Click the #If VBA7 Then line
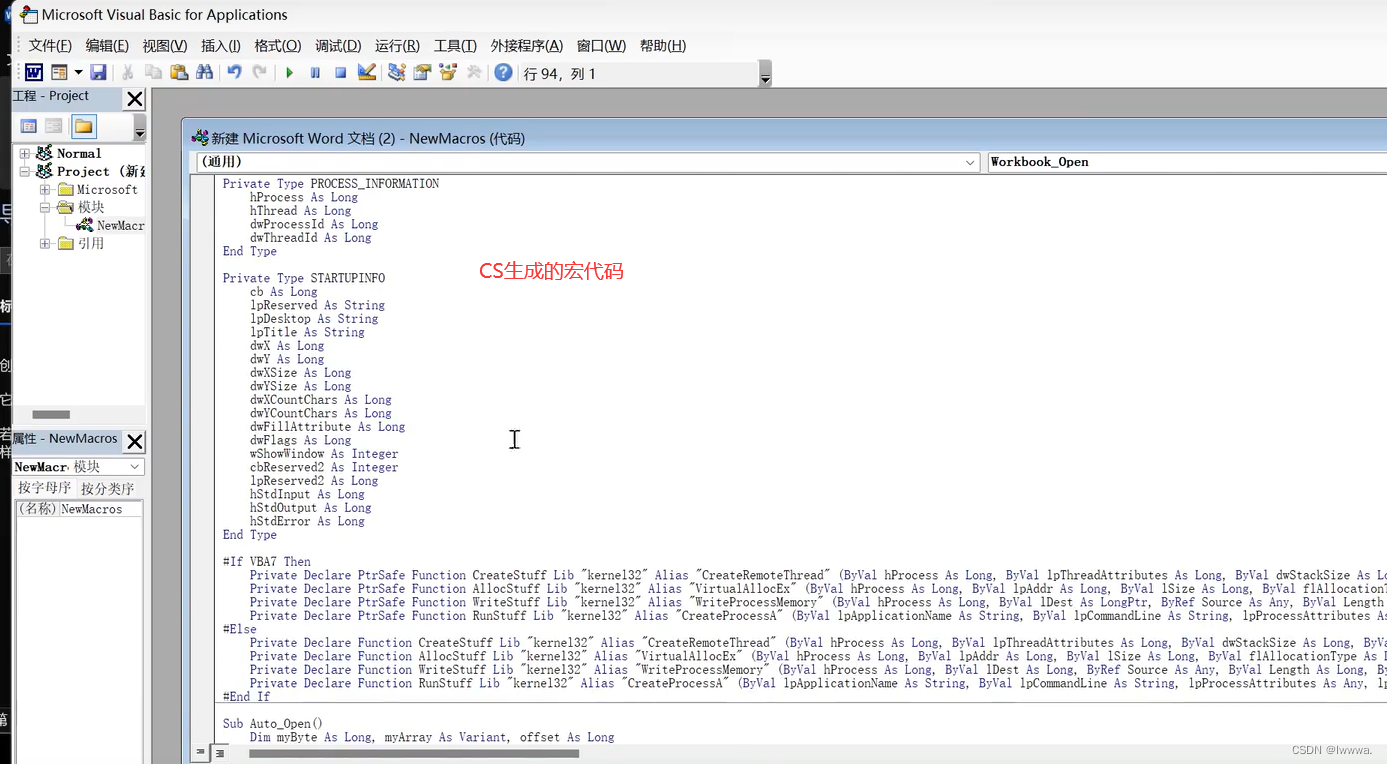The image size is (1387, 764). (266, 562)
